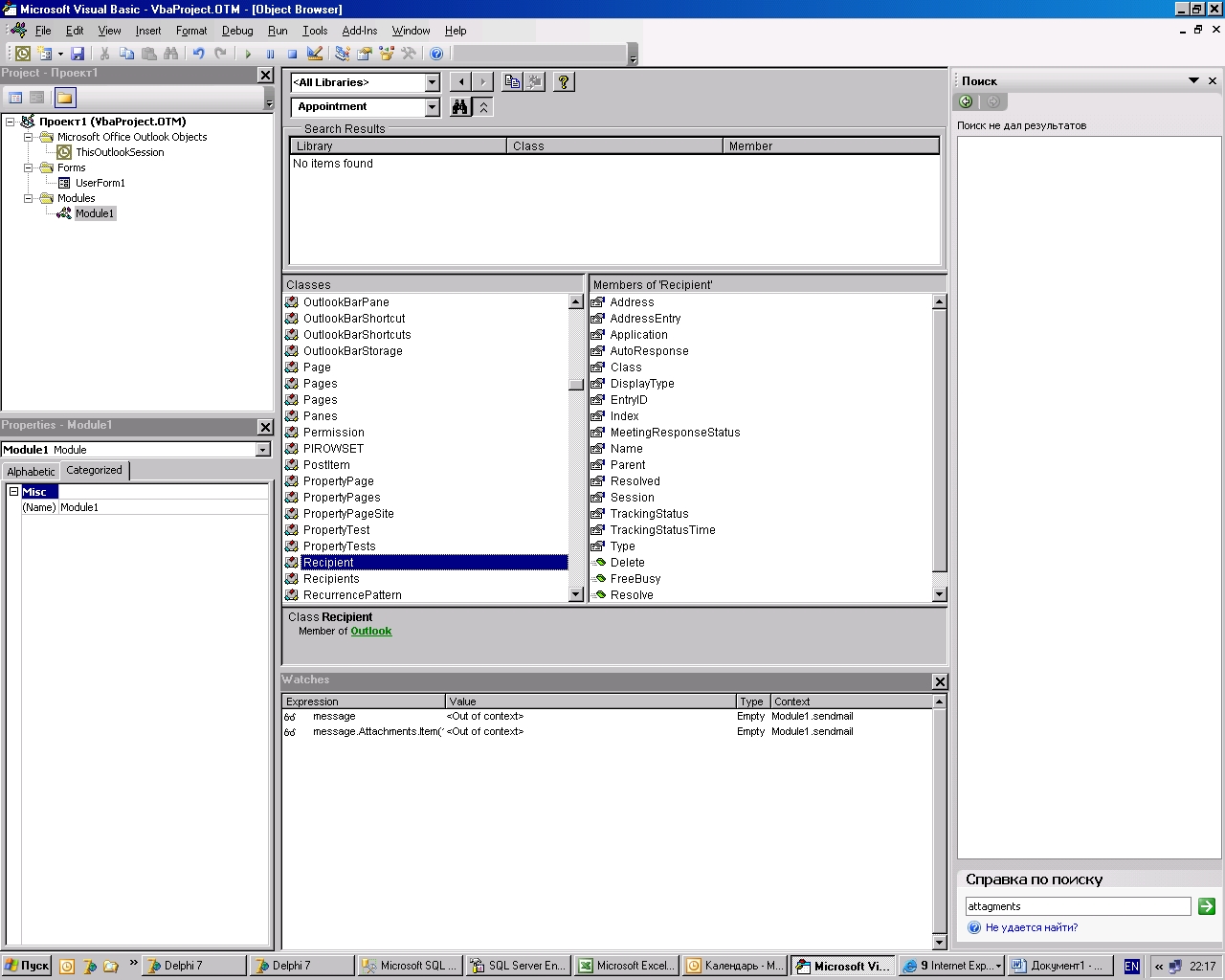Open the Toolbox hammer-wrench icon
Viewport: 1225px width, 980px height.
[x=409, y=54]
